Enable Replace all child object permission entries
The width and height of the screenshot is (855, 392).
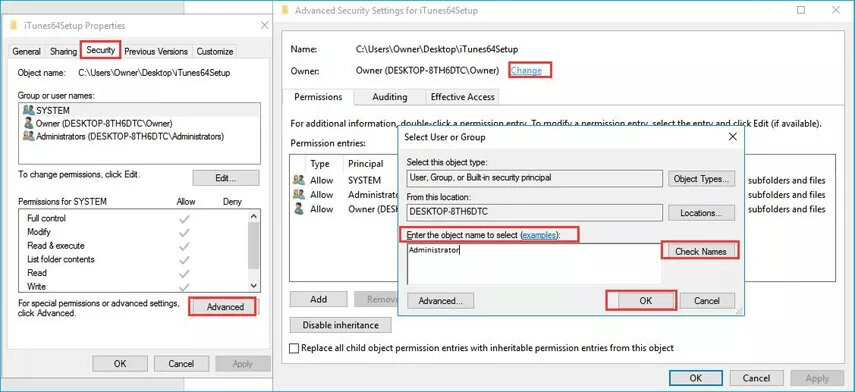click(294, 348)
